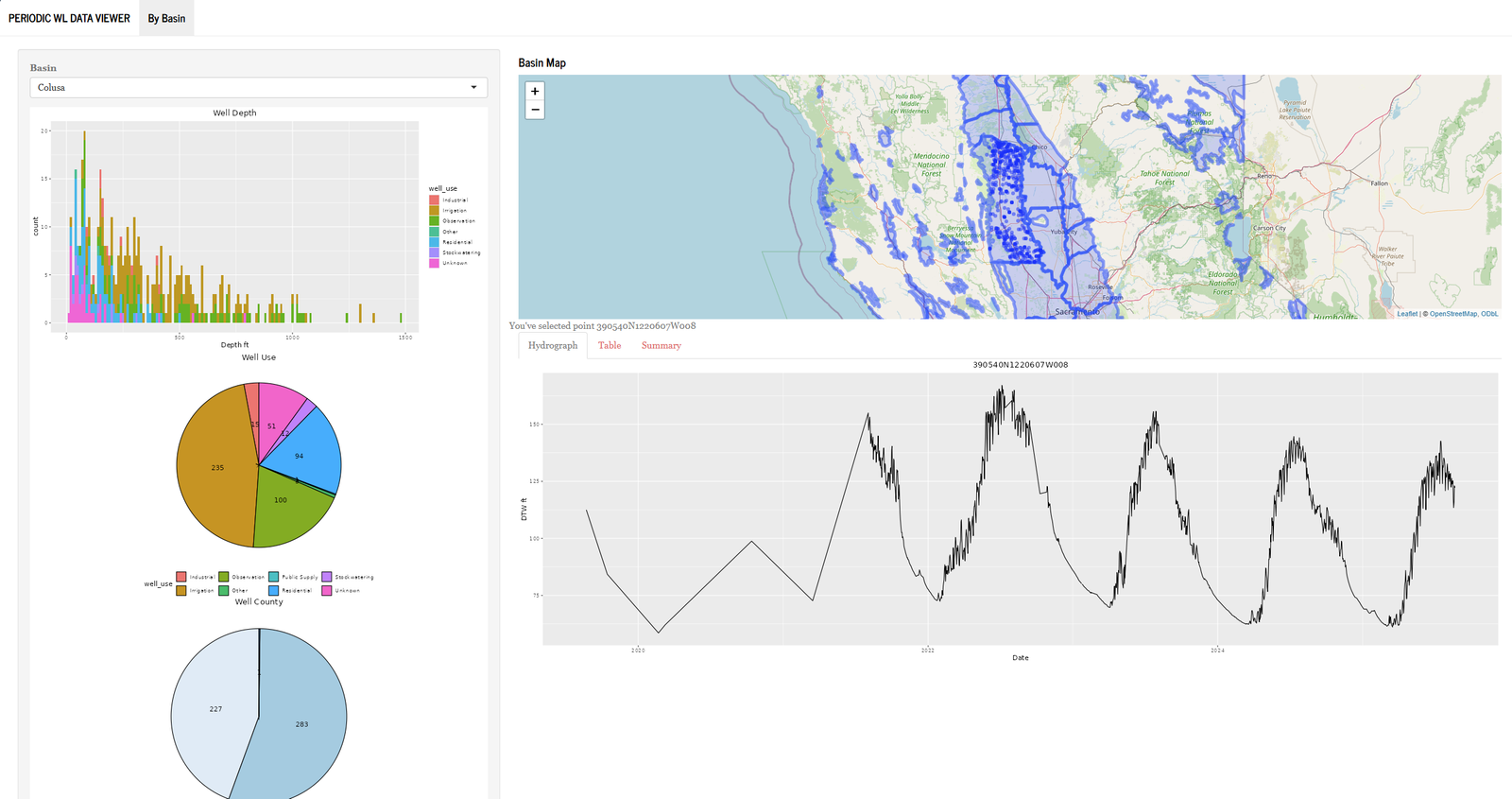This screenshot has height=799, width=1512.
Task: Select the Hydrograph tab
Action: coord(553,345)
